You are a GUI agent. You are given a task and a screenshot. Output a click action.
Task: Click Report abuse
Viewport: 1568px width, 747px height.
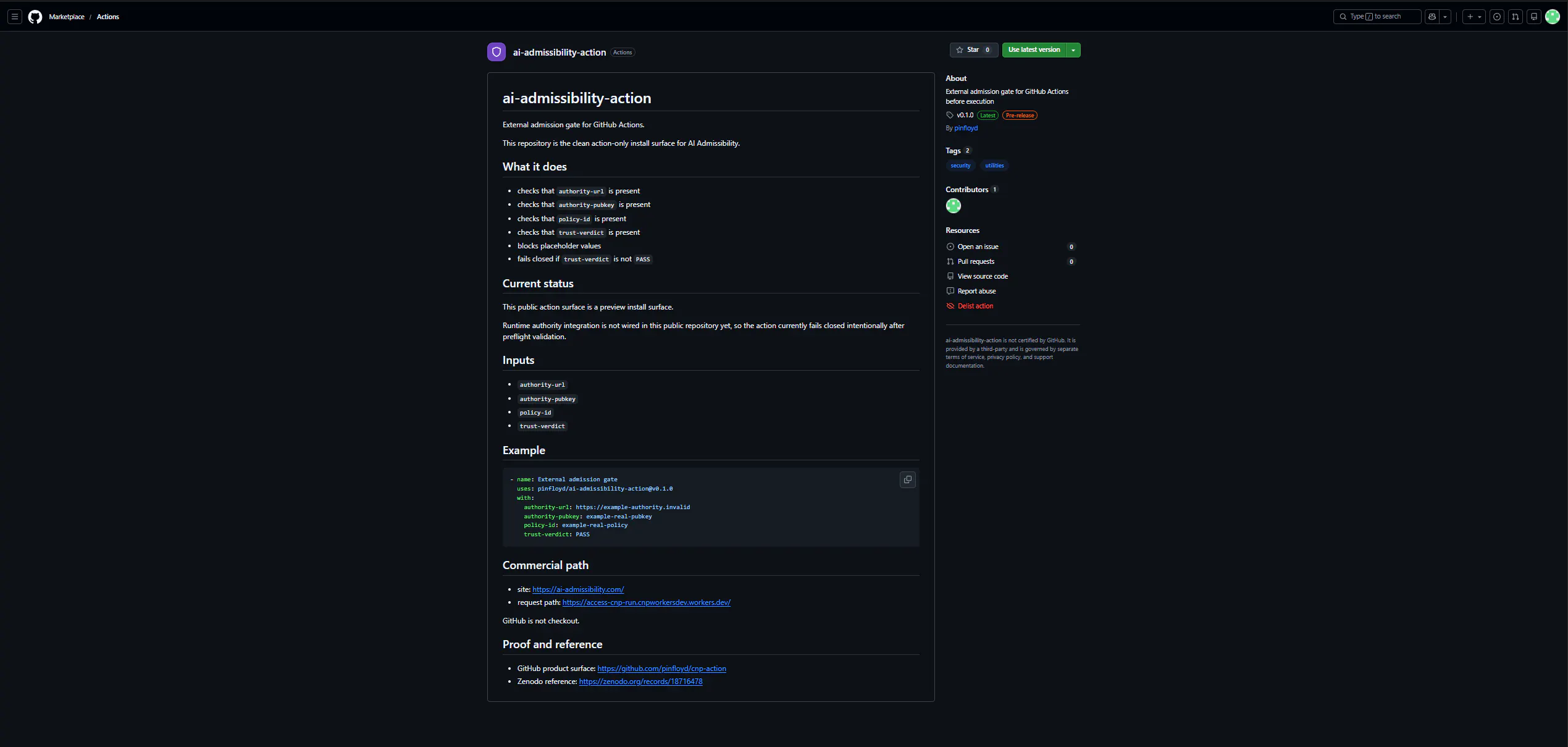(977, 291)
